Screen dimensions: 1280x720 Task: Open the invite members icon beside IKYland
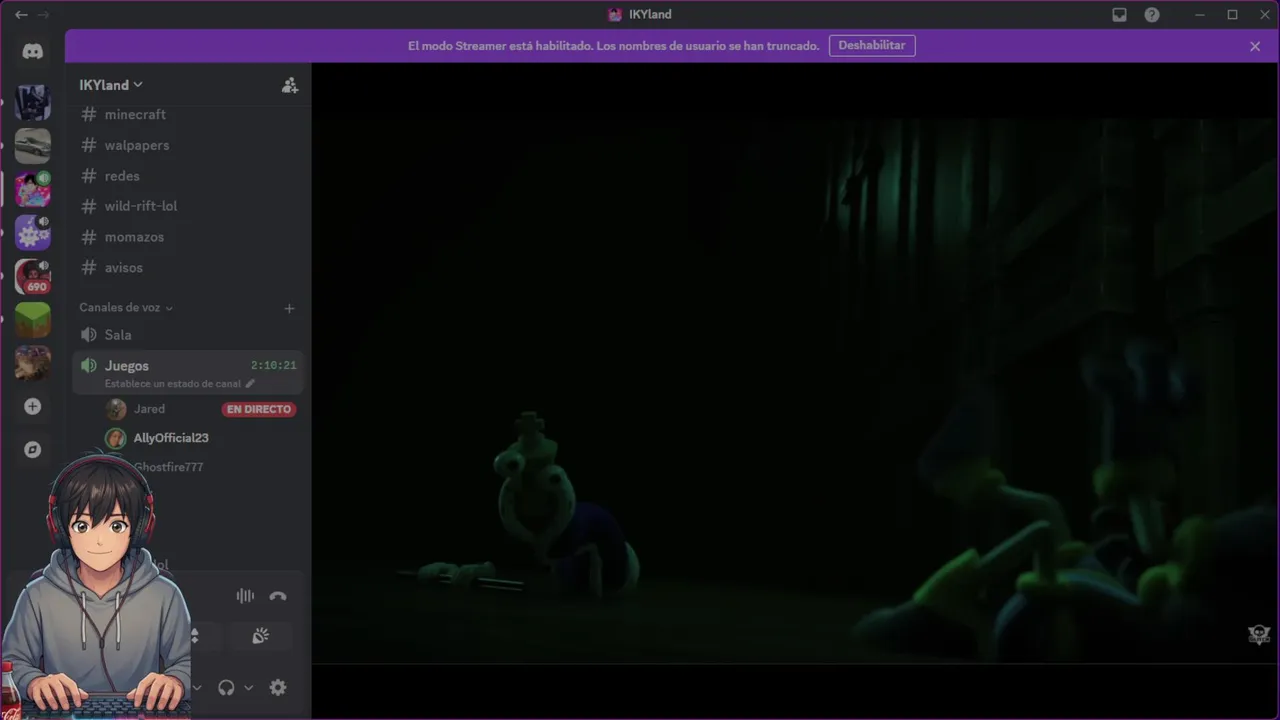tap(290, 85)
